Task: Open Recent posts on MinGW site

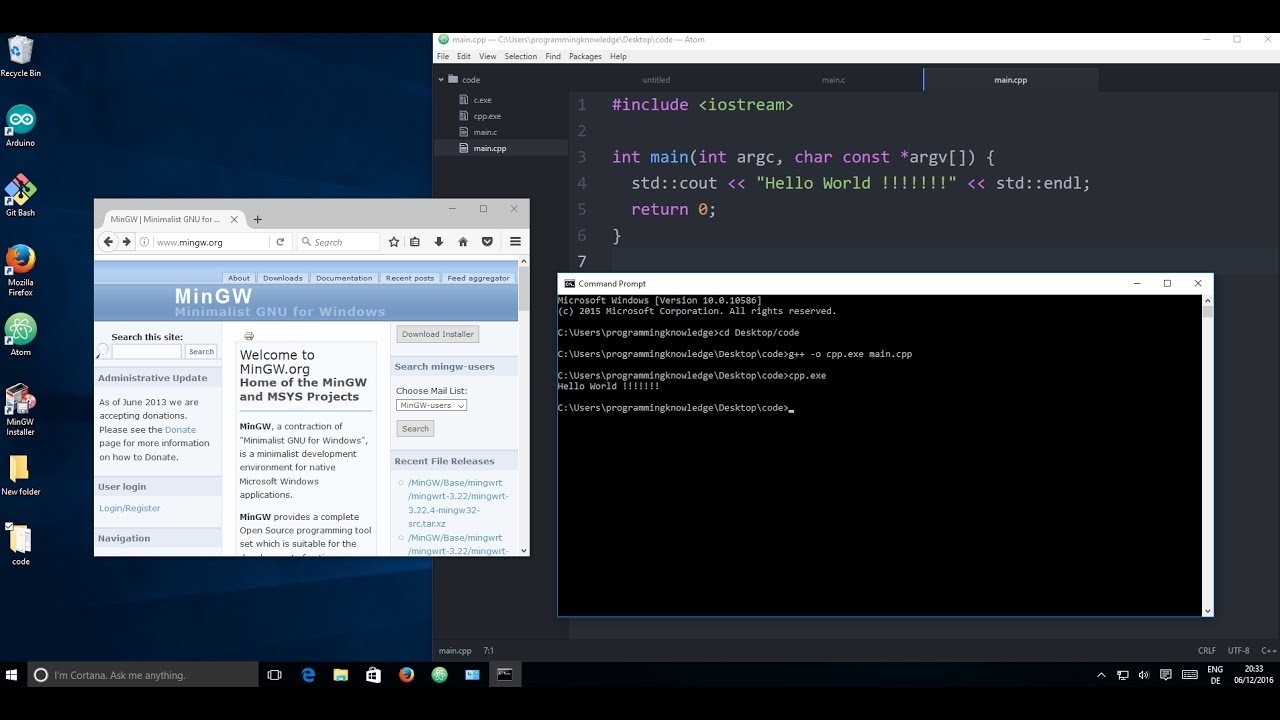Action: [x=410, y=278]
